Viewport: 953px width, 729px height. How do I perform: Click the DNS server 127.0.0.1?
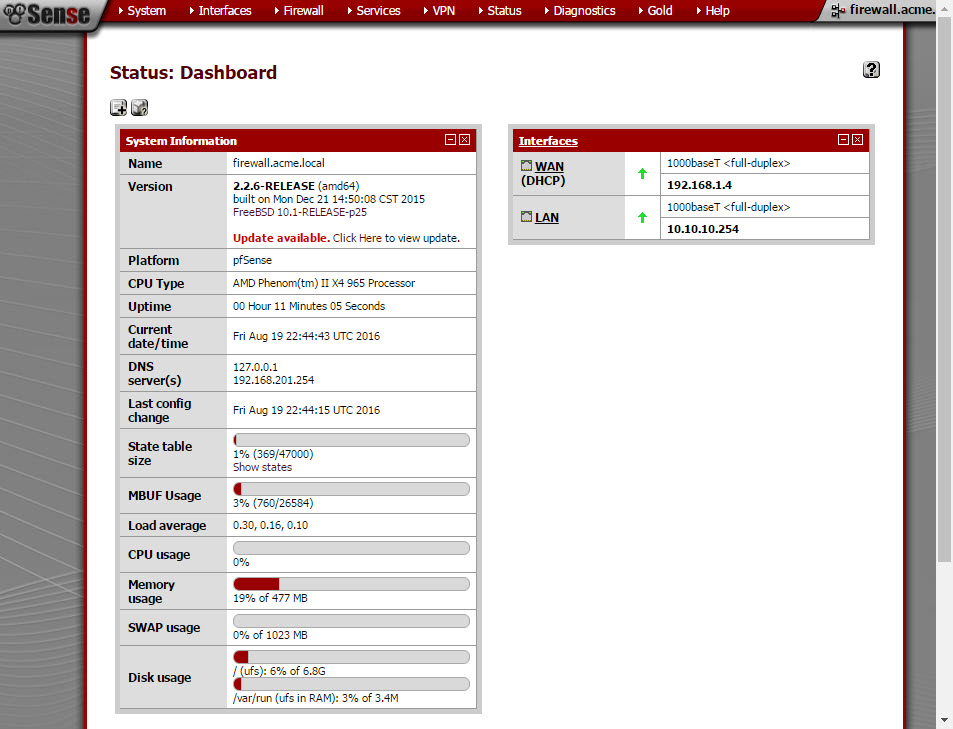click(255, 367)
